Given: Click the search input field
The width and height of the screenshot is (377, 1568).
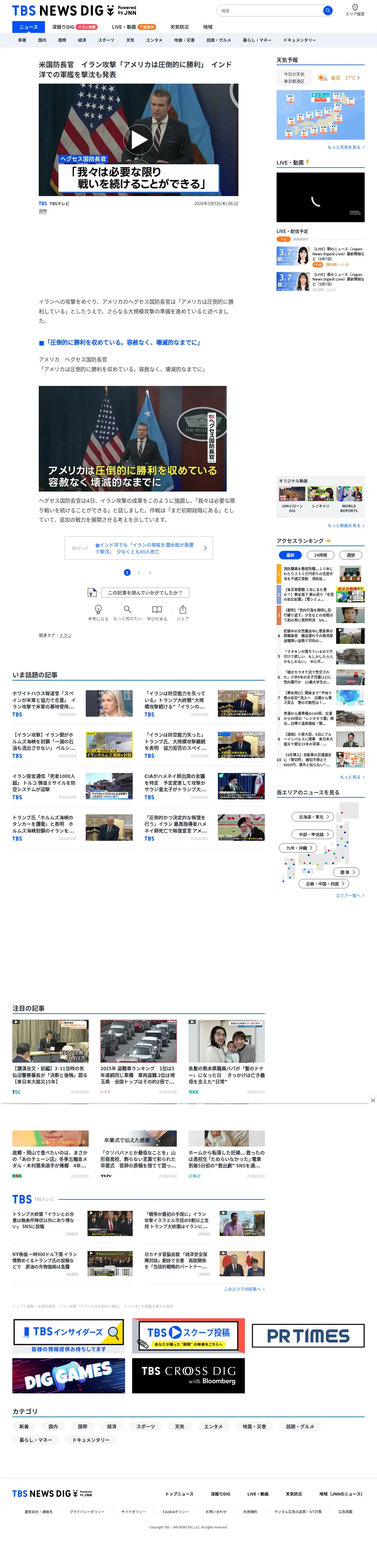Looking at the screenshot, I should 269,10.
